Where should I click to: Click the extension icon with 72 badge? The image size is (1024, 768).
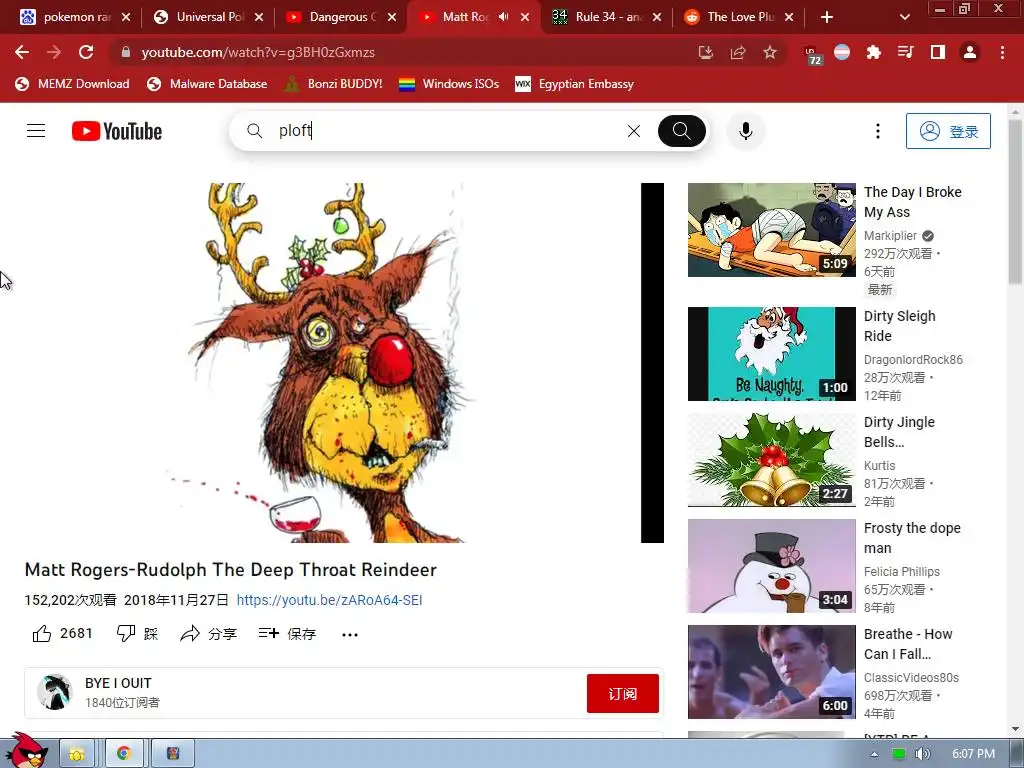(812, 55)
